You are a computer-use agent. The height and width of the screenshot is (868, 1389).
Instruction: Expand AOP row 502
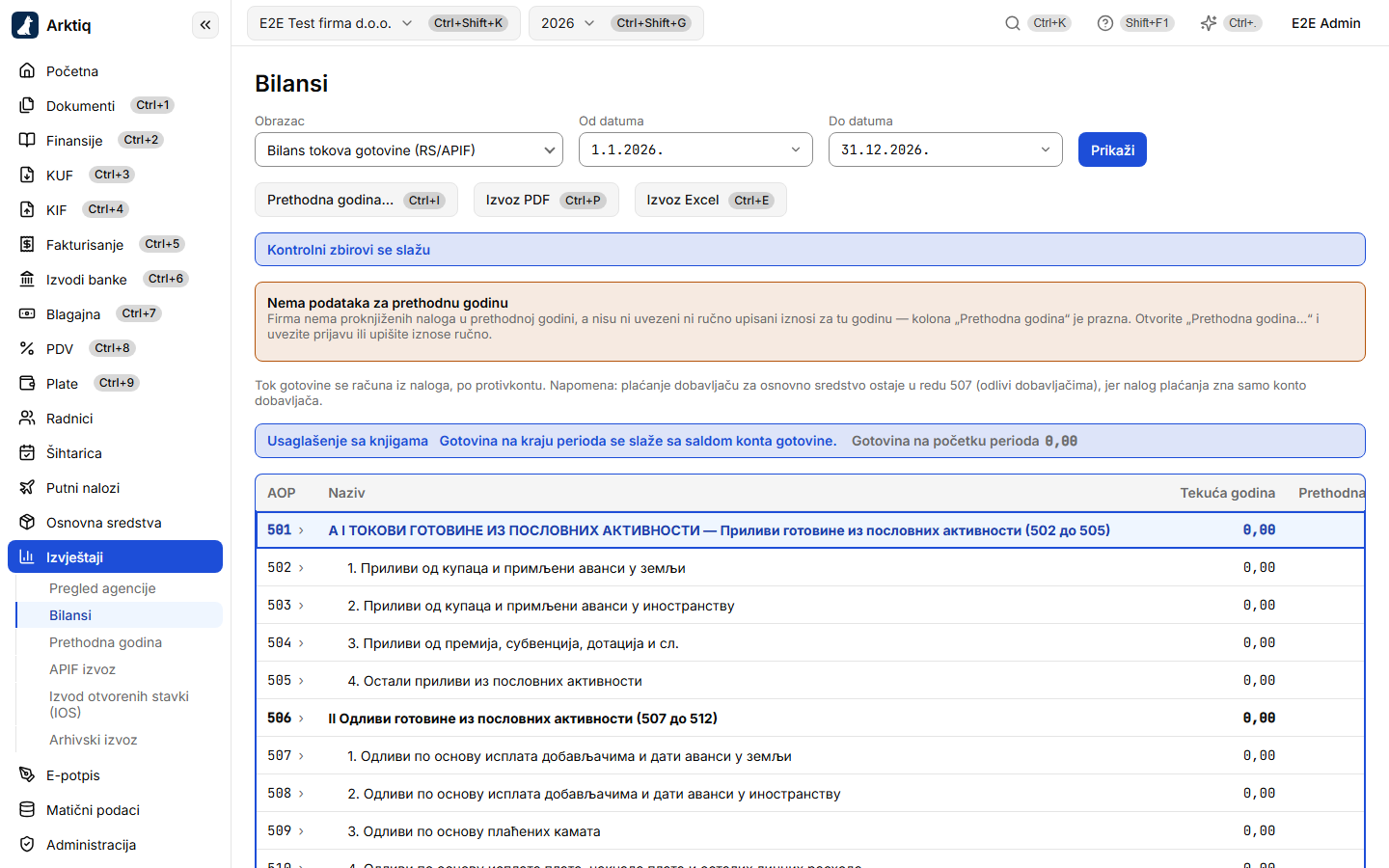click(x=301, y=568)
